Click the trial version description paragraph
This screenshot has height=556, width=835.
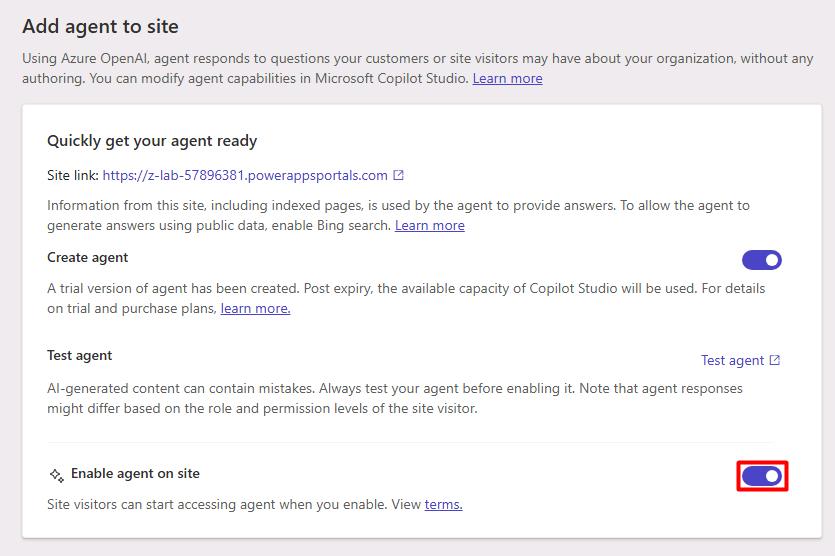pyautogui.click(x=406, y=298)
